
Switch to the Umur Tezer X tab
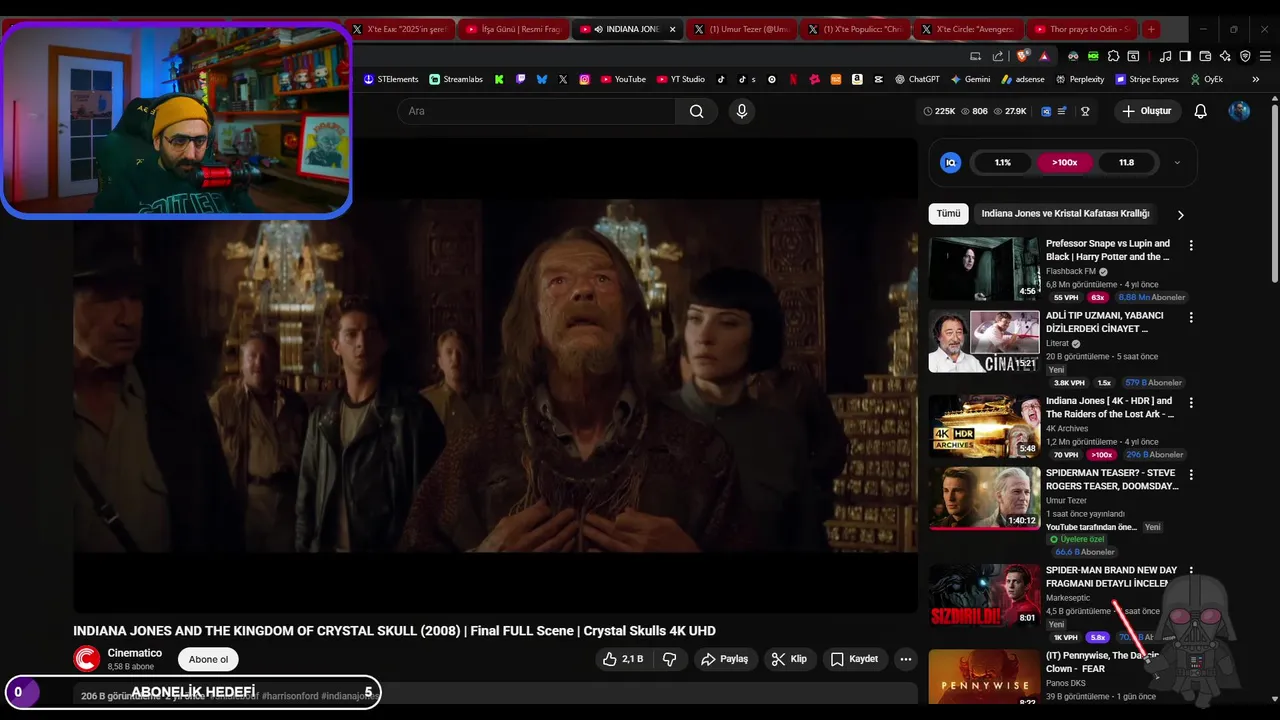[x=741, y=29]
